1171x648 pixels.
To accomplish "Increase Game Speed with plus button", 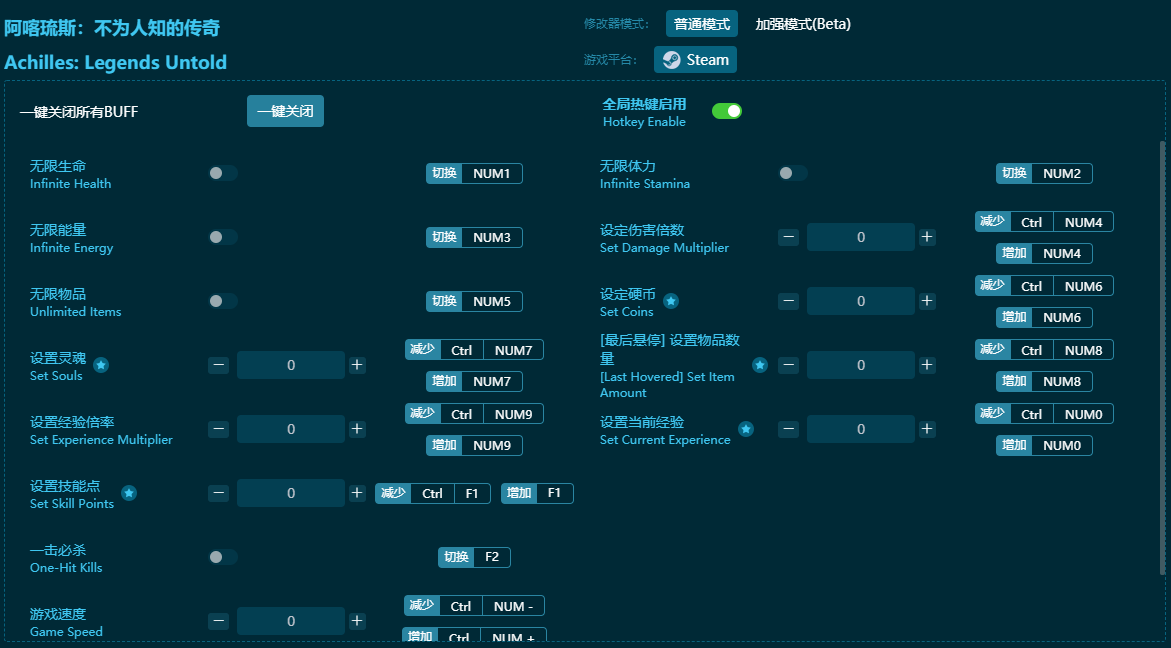I will 357,621.
